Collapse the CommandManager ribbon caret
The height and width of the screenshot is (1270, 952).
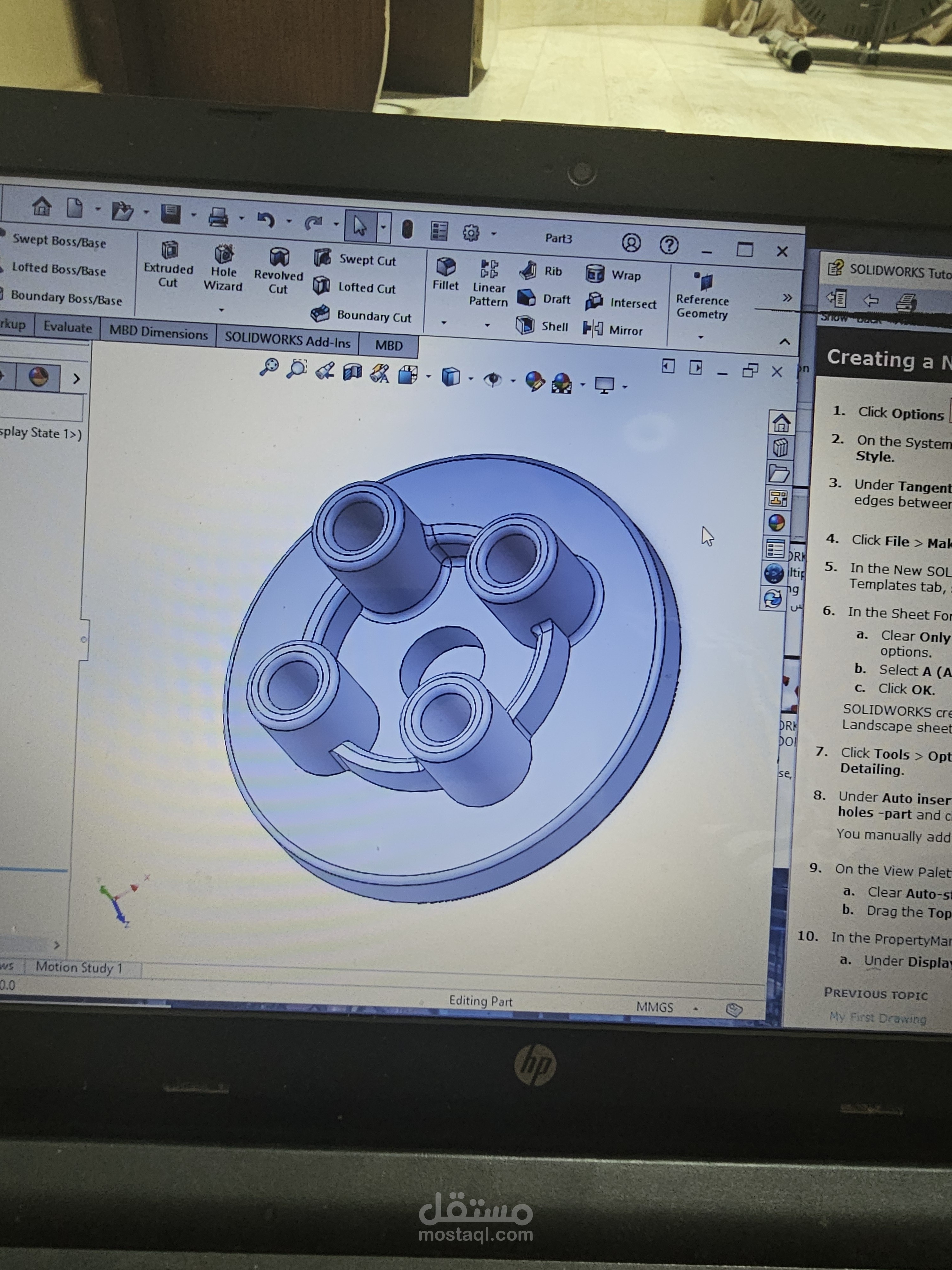(x=784, y=342)
